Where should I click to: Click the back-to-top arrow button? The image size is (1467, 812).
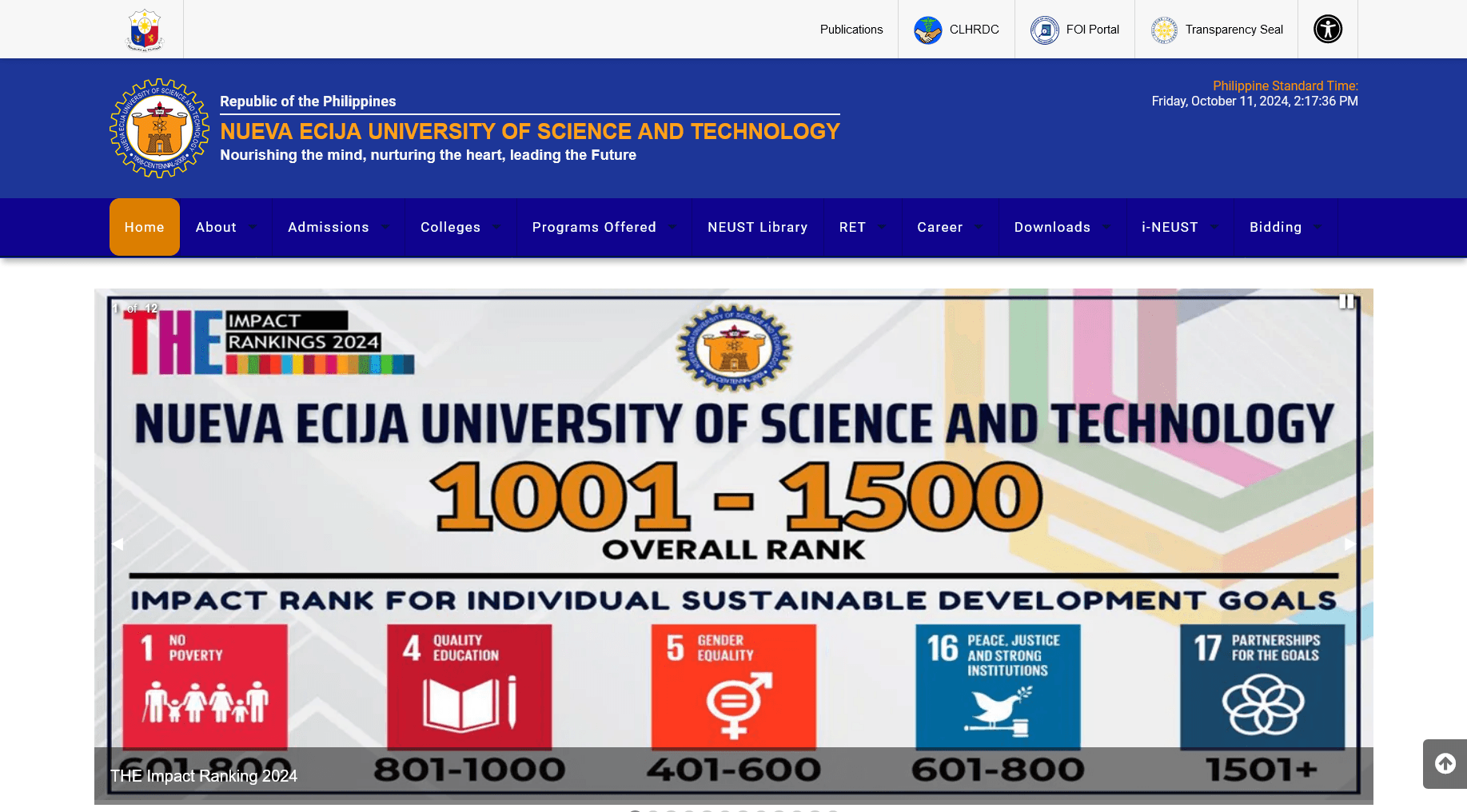pyautogui.click(x=1445, y=764)
